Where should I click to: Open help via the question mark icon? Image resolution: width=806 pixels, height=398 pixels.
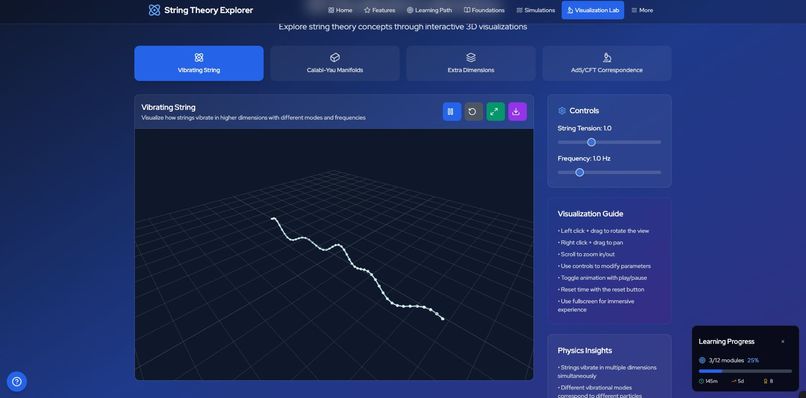pyautogui.click(x=16, y=382)
